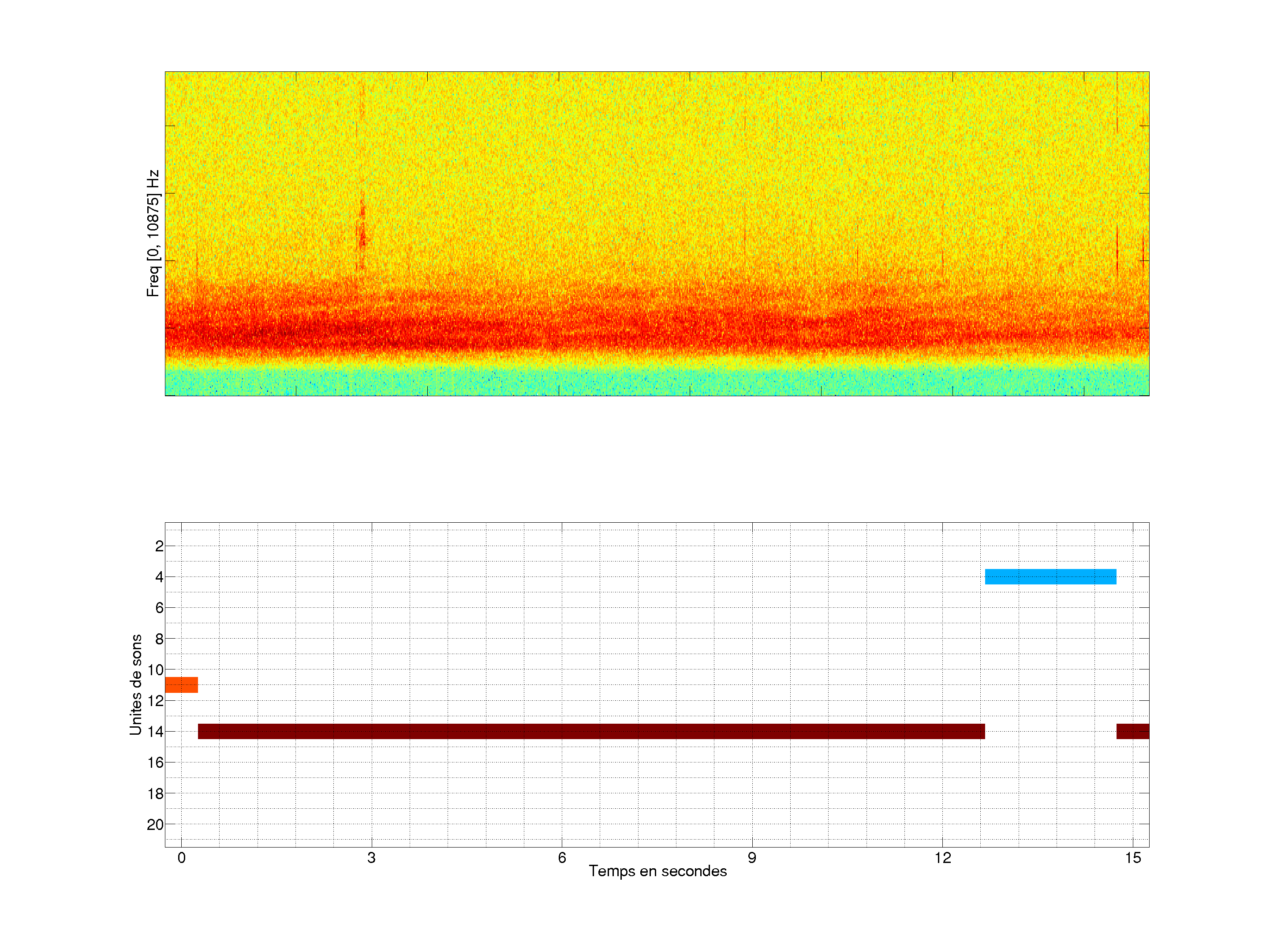Click the light blue bar at unit 4

[x=1050, y=576]
